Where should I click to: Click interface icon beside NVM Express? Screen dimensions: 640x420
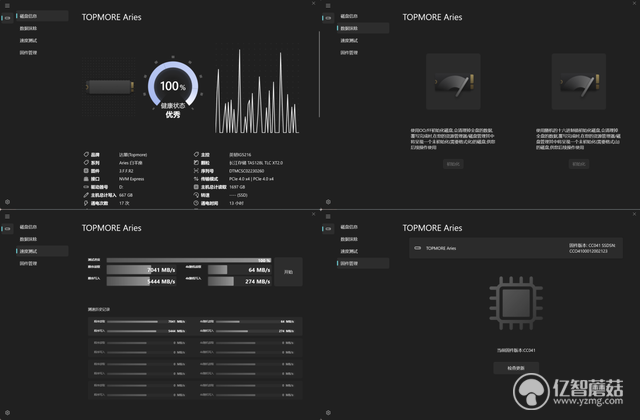tap(86, 179)
